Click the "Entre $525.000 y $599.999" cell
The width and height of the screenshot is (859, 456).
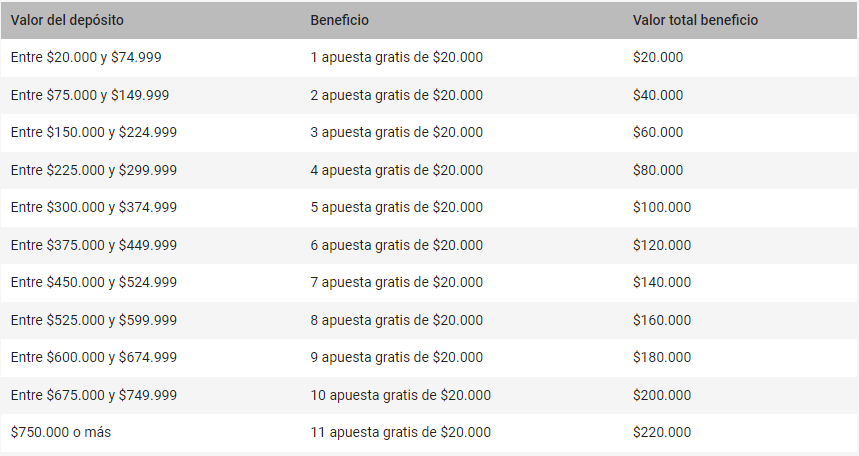94,320
